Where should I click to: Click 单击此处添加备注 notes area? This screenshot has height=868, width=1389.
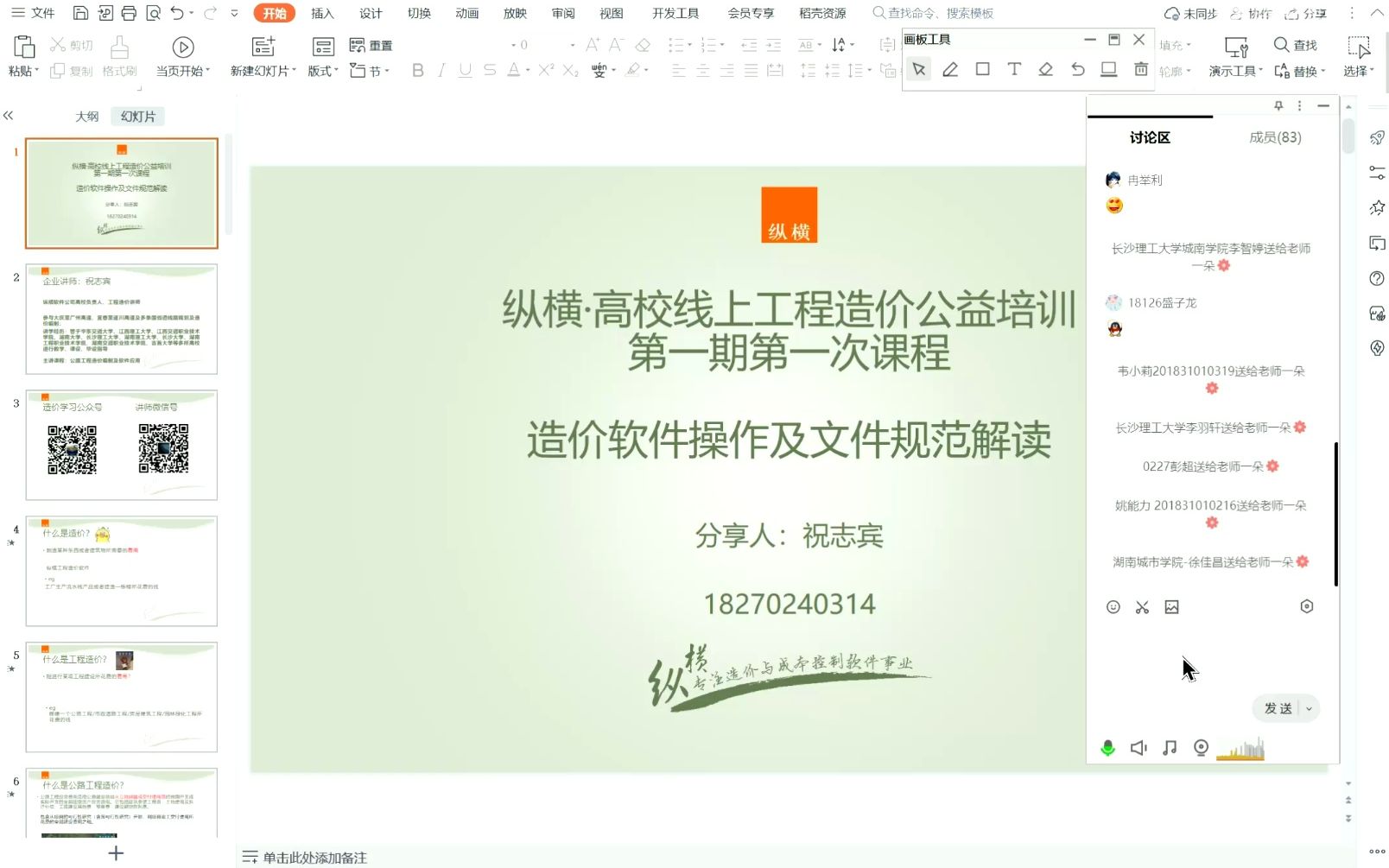314,858
